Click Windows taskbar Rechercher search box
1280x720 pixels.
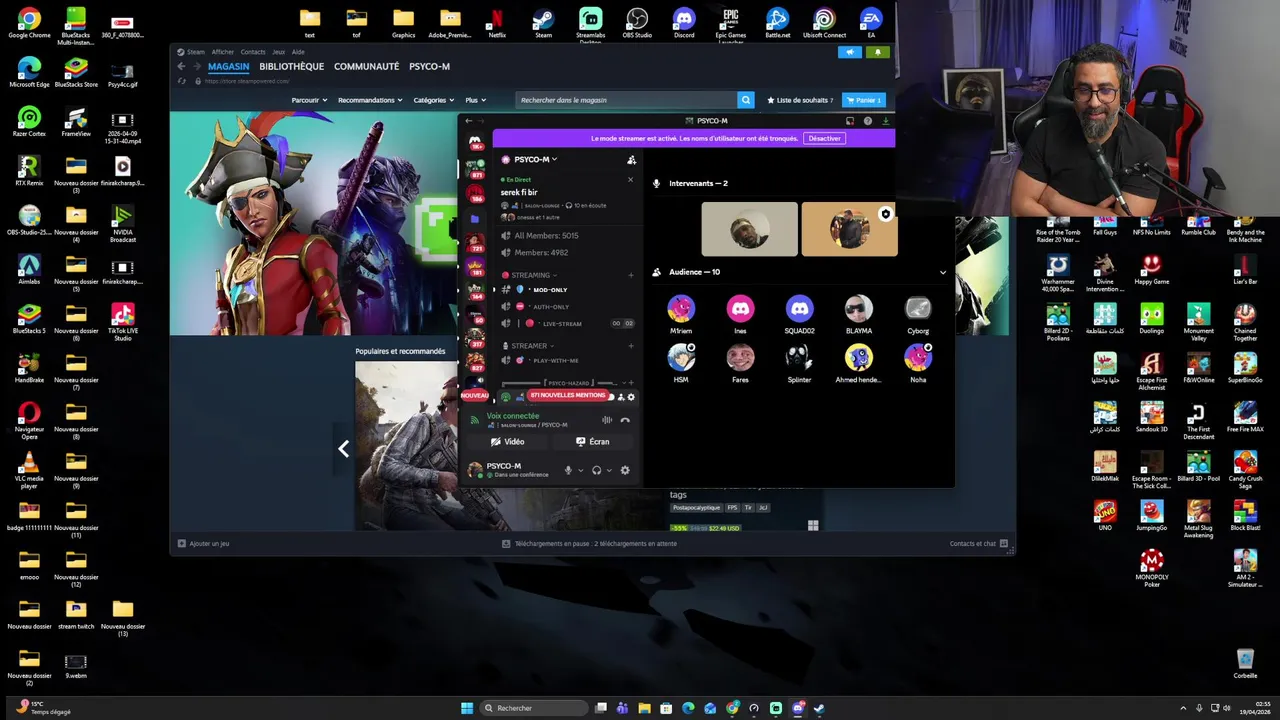tap(534, 708)
